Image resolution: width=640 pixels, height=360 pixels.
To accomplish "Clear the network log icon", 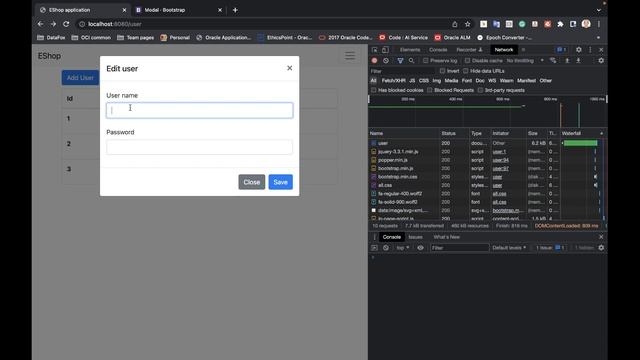I will [386, 60].
